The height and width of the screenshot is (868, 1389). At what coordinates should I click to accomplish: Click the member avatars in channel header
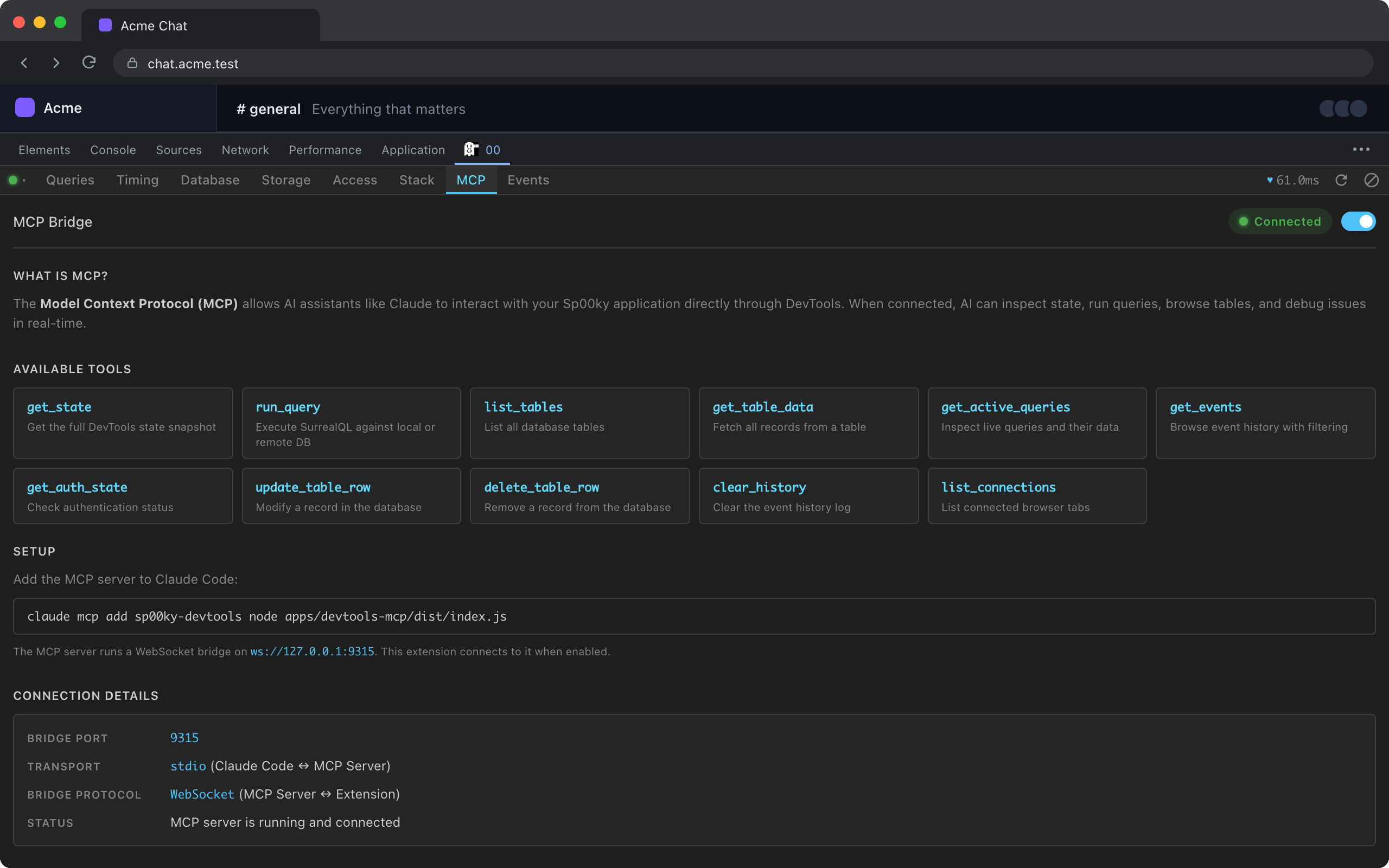pyautogui.click(x=1343, y=108)
